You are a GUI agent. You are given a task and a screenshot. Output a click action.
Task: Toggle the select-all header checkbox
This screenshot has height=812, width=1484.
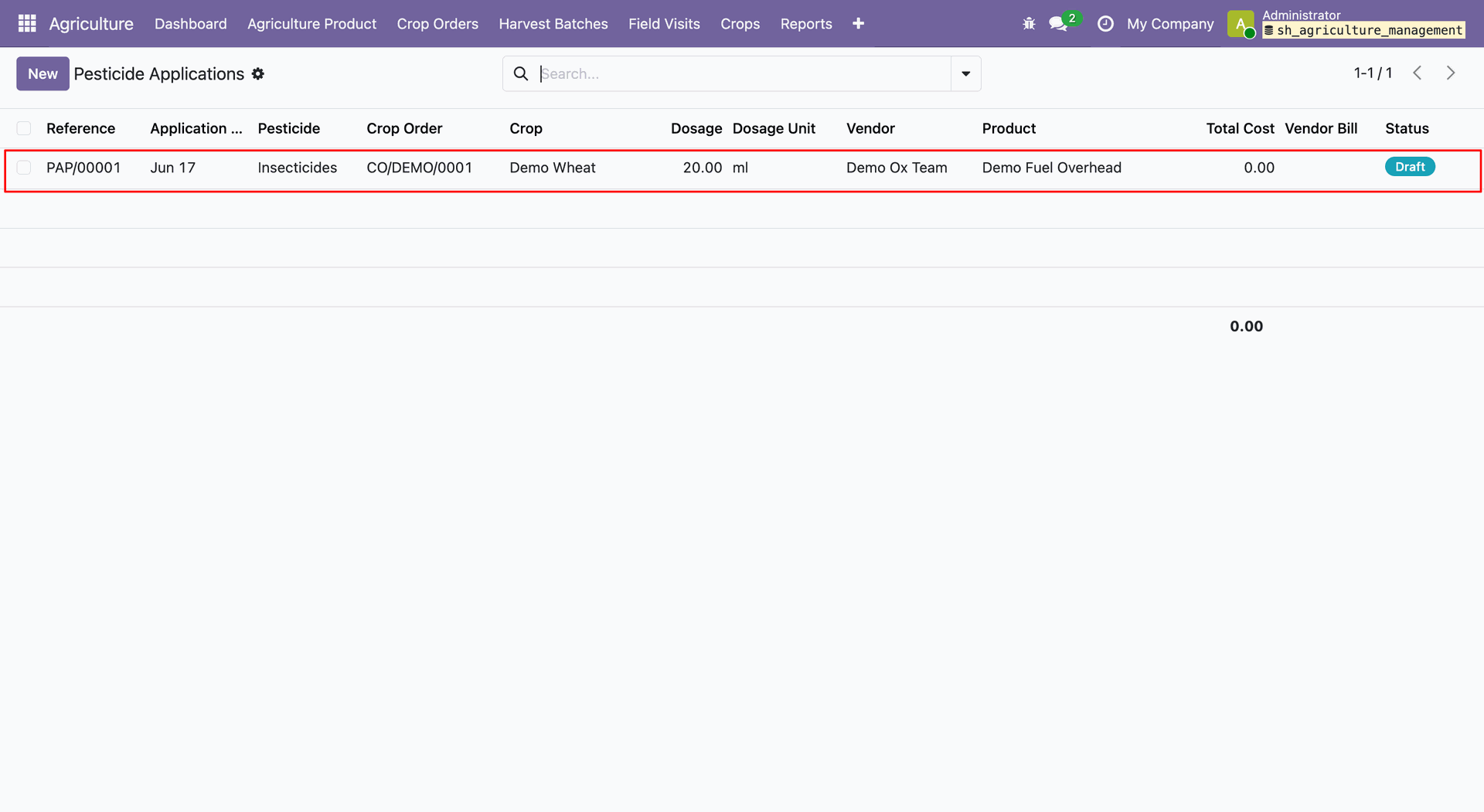[x=24, y=128]
